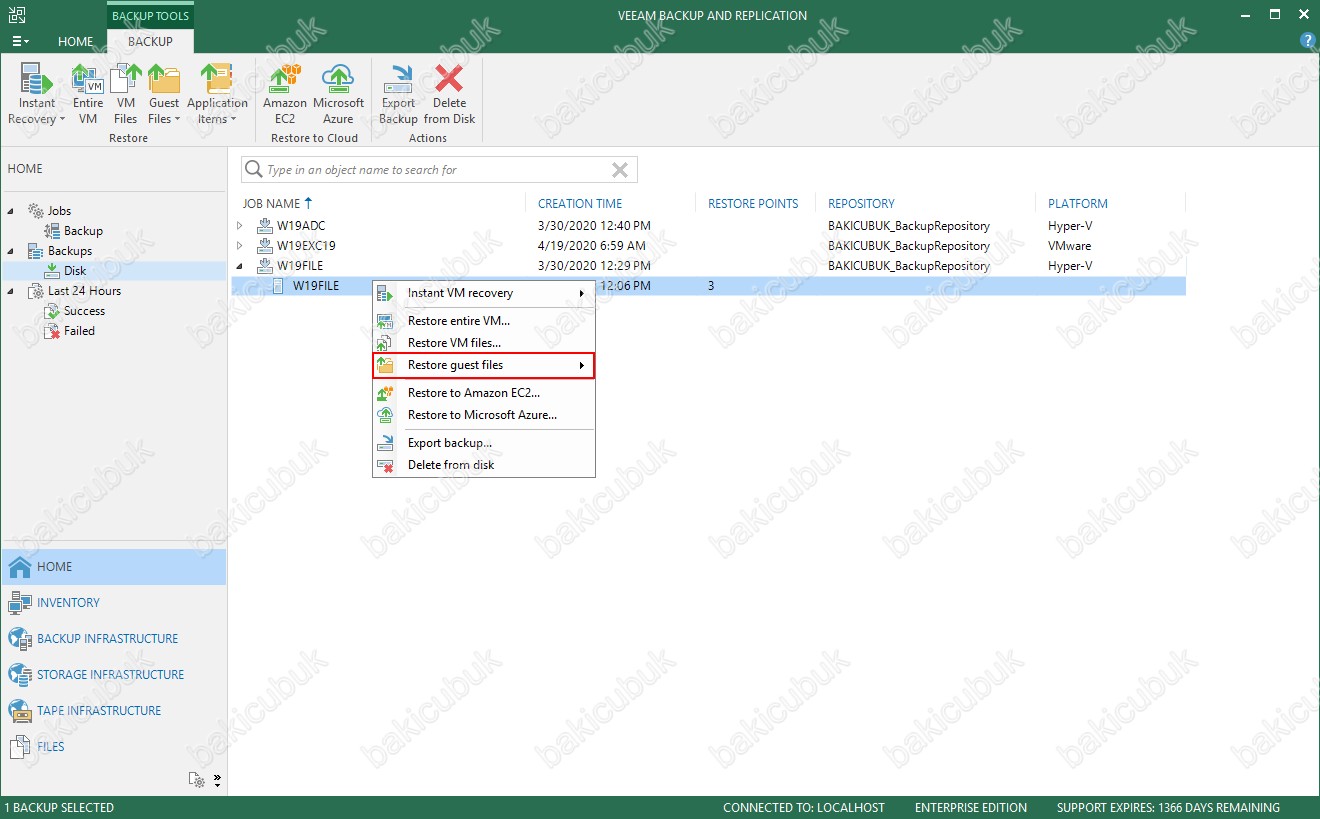1320x819 pixels.
Task: Open the FILES navigation view
Action: [113, 747]
